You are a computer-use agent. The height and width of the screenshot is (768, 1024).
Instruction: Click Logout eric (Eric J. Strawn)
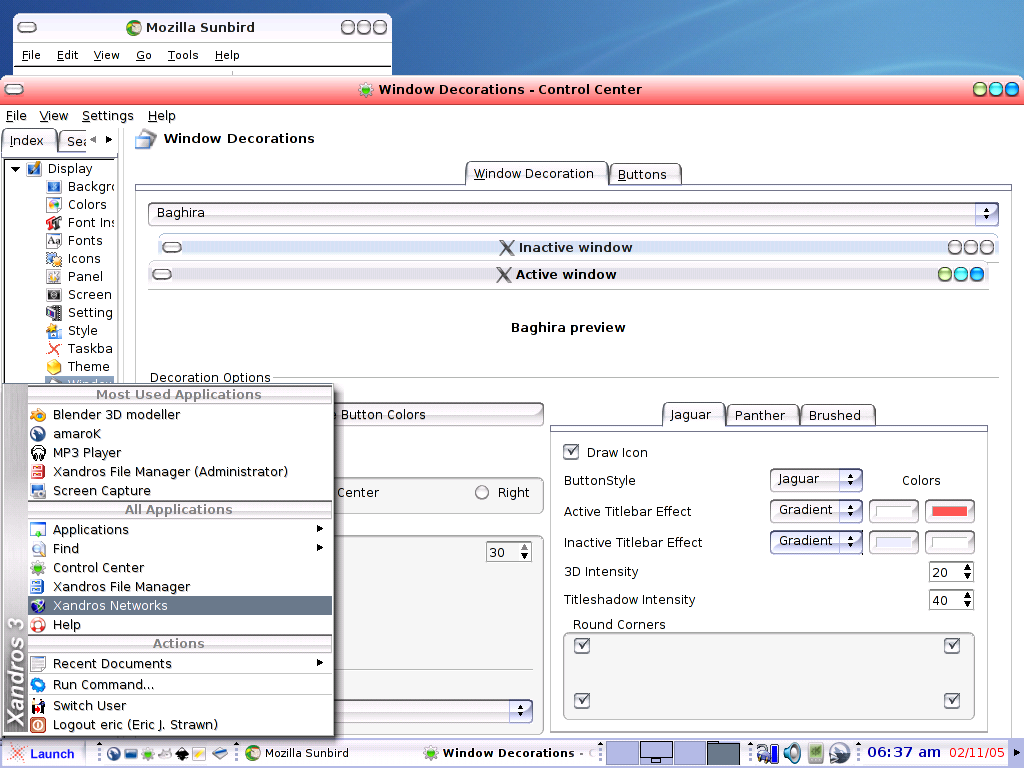180,724
